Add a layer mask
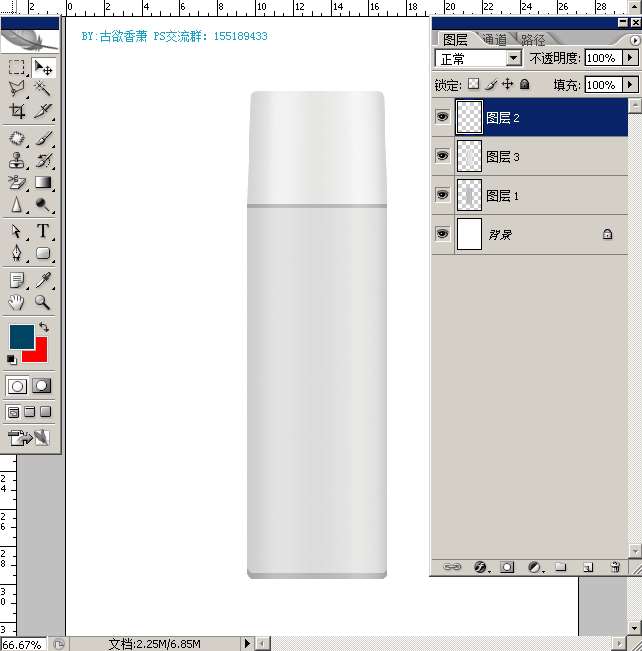642x651 pixels. coord(507,567)
